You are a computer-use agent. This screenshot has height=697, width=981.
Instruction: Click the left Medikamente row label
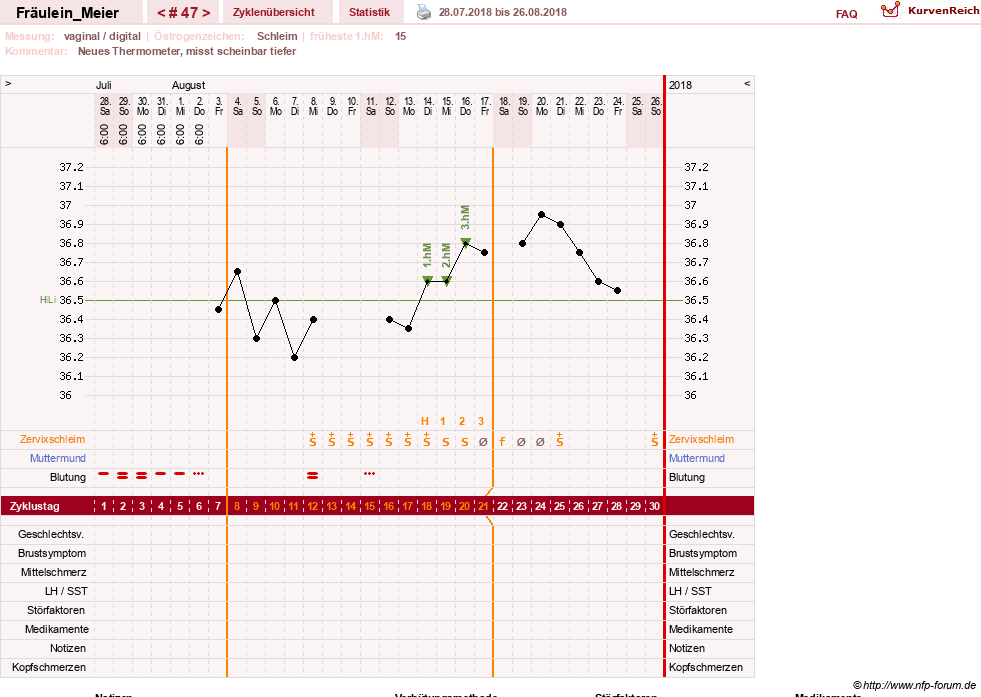(57, 629)
